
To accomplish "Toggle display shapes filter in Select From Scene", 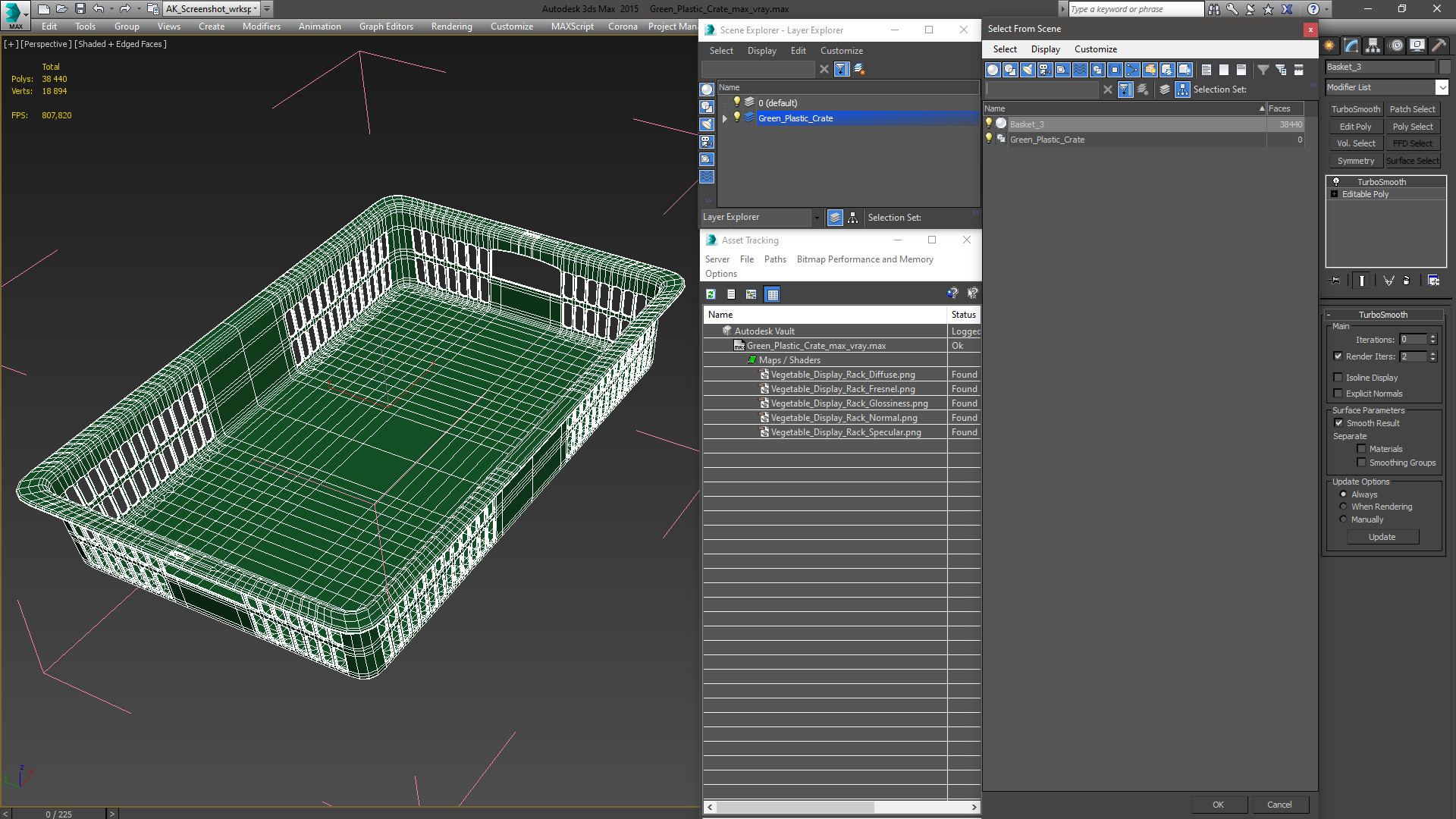I will point(1010,70).
